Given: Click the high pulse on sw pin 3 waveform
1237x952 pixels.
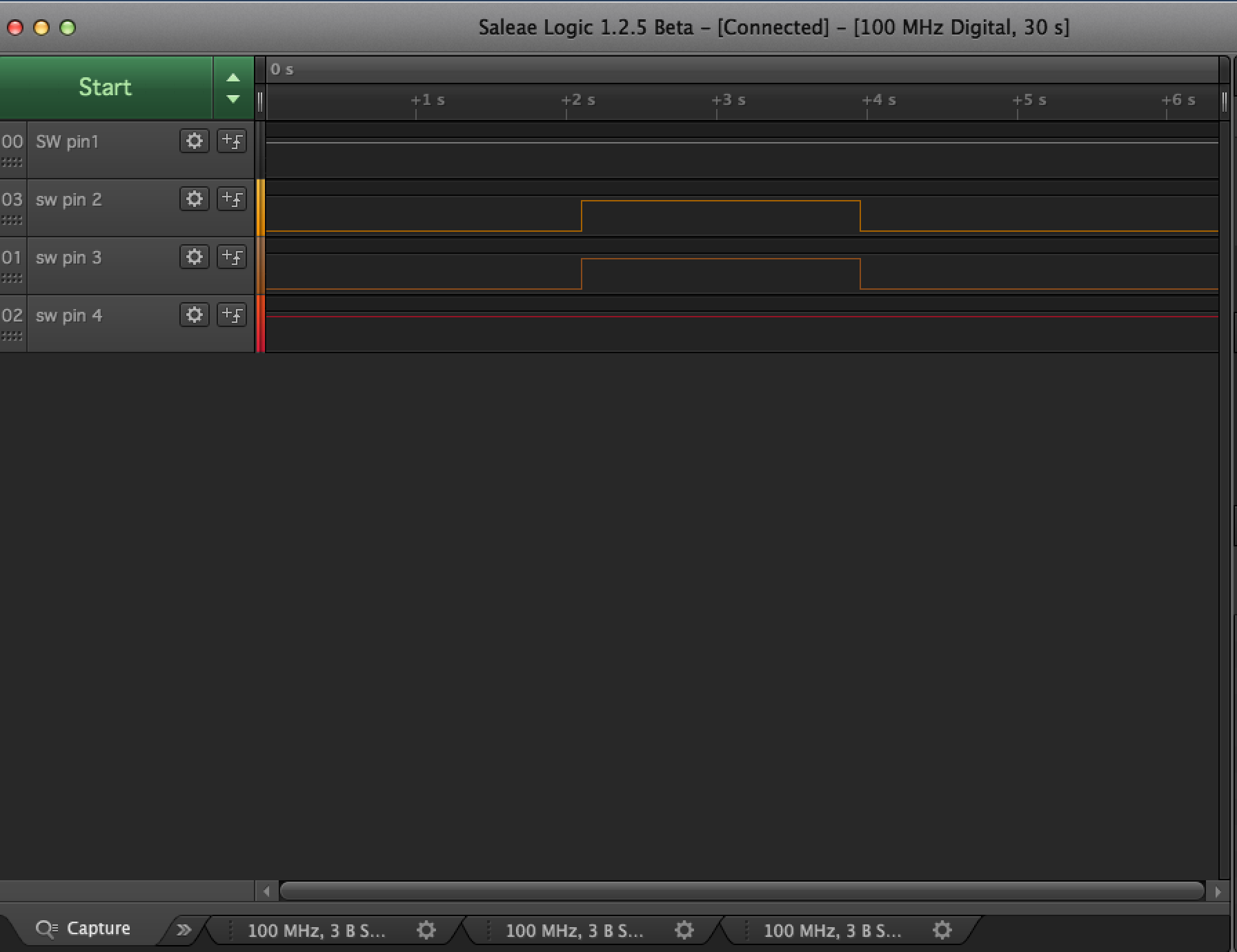Looking at the screenshot, I should click(721, 273).
